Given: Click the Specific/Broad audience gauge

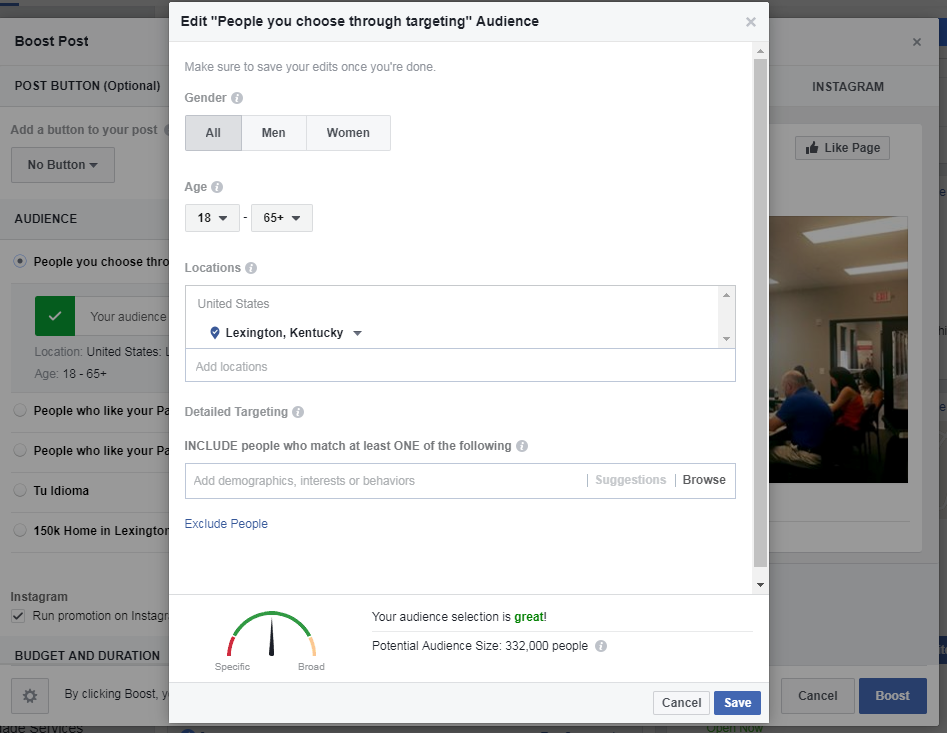Looking at the screenshot, I should pos(271,635).
